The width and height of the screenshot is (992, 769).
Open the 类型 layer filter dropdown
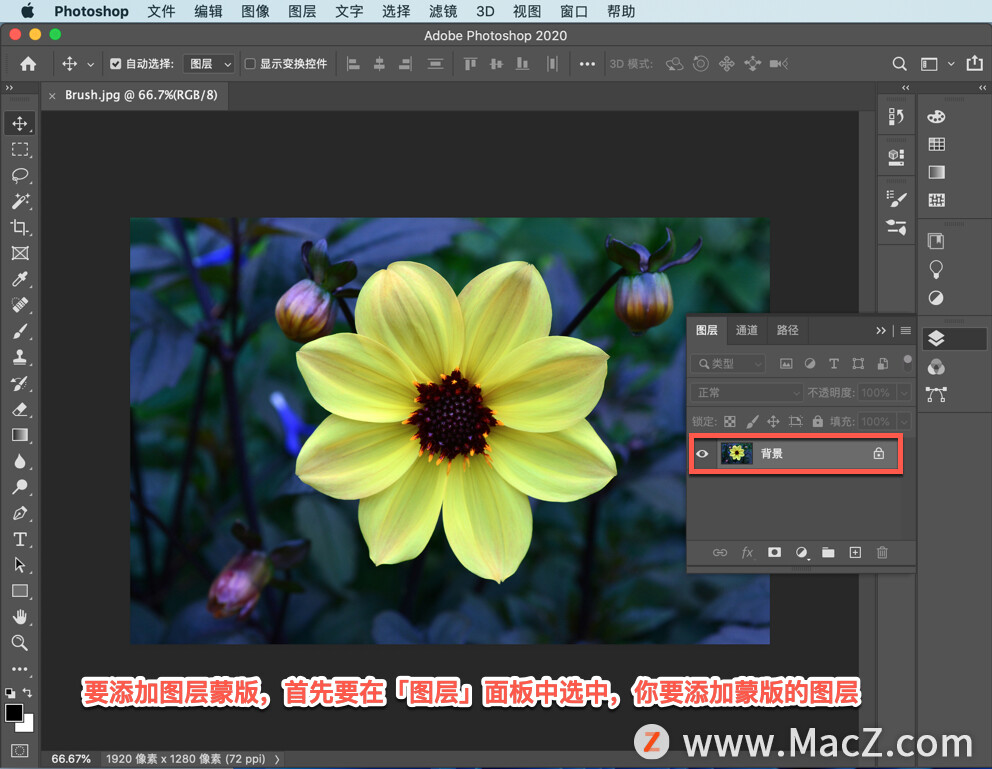tap(728, 364)
